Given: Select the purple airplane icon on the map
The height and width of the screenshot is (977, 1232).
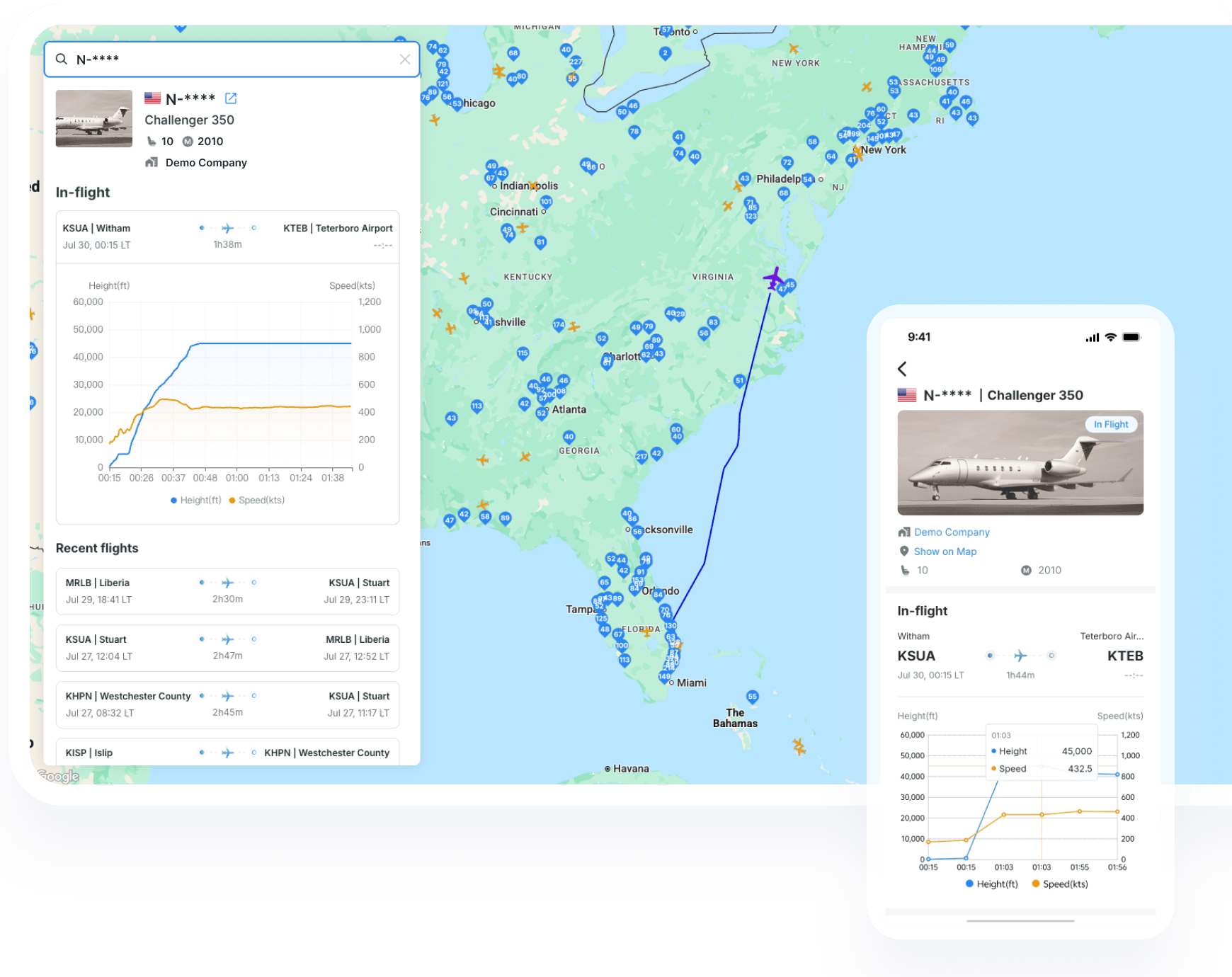Looking at the screenshot, I should pyautogui.click(x=772, y=279).
